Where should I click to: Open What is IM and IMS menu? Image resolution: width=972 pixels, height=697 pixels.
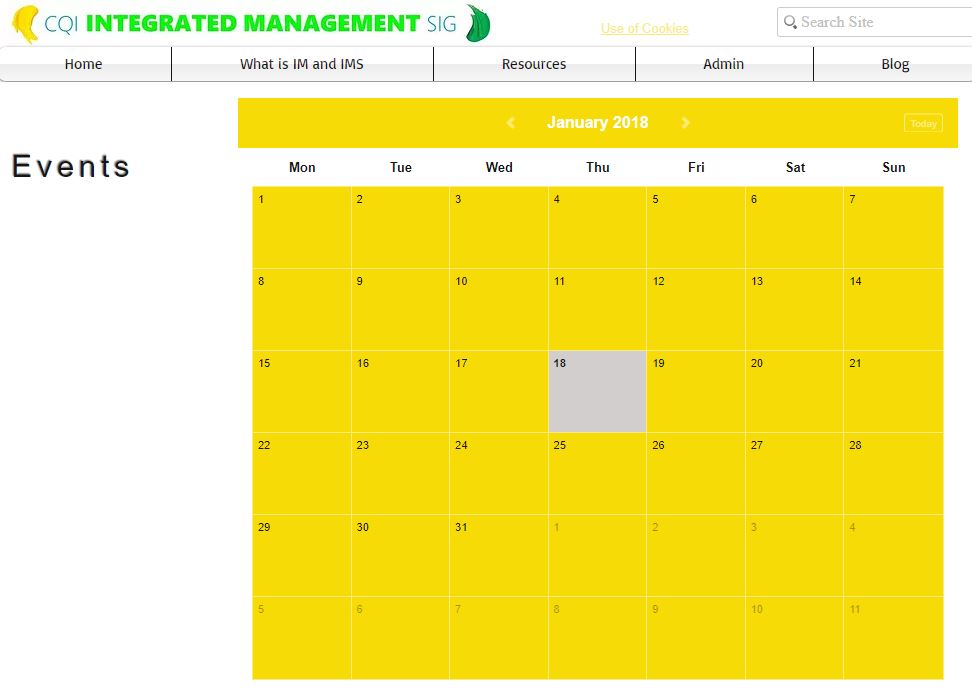302,64
